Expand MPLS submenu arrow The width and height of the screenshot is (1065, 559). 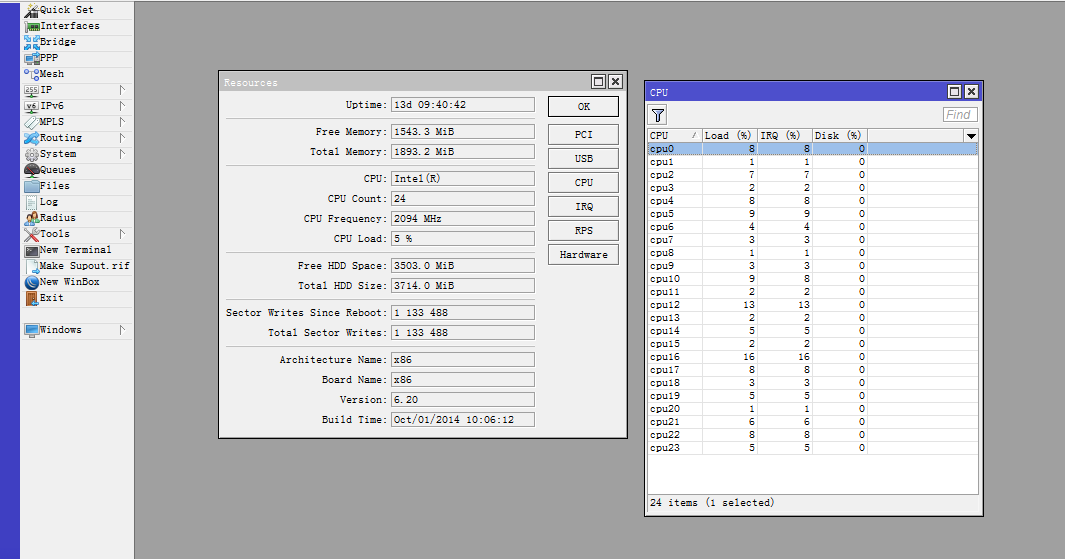click(x=122, y=122)
